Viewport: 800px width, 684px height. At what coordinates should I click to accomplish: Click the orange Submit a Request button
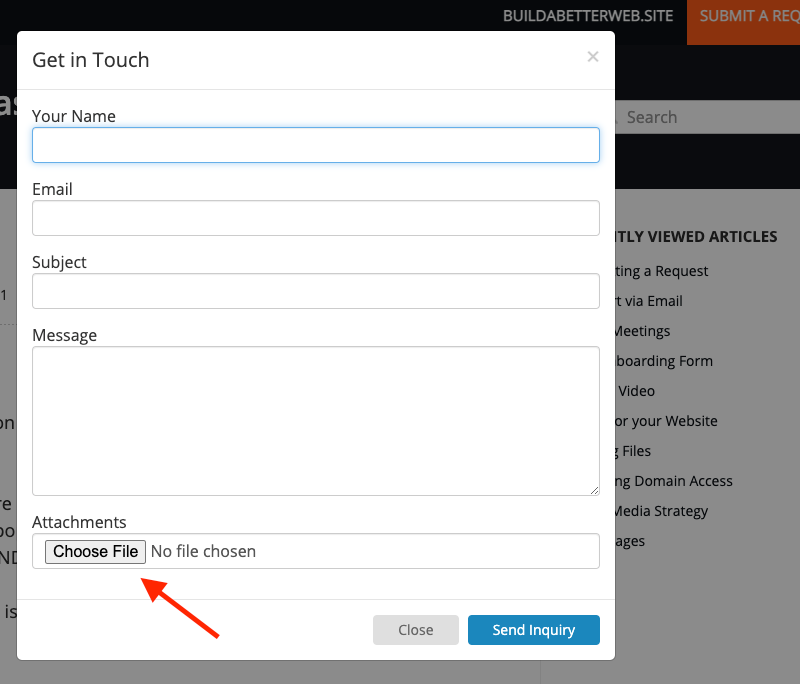point(746,16)
